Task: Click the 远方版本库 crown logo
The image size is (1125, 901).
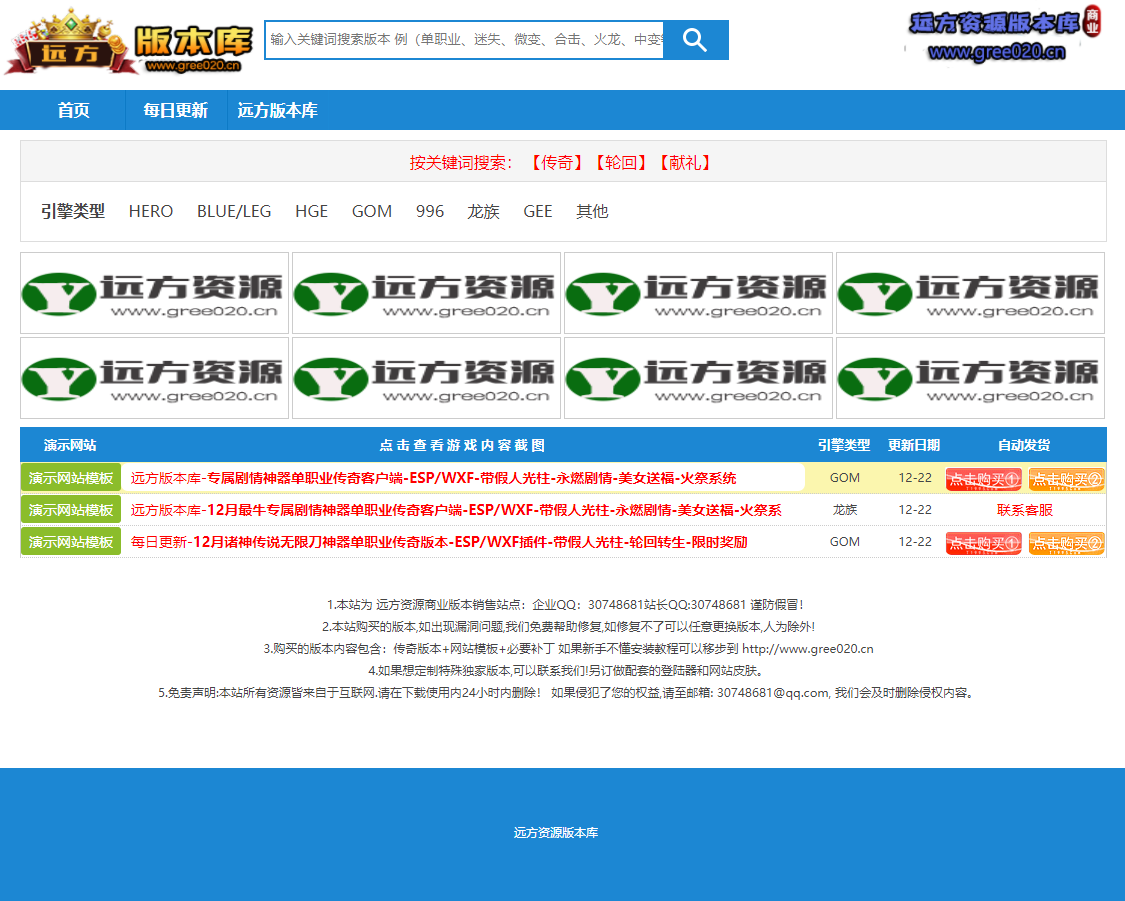Action: pos(128,42)
